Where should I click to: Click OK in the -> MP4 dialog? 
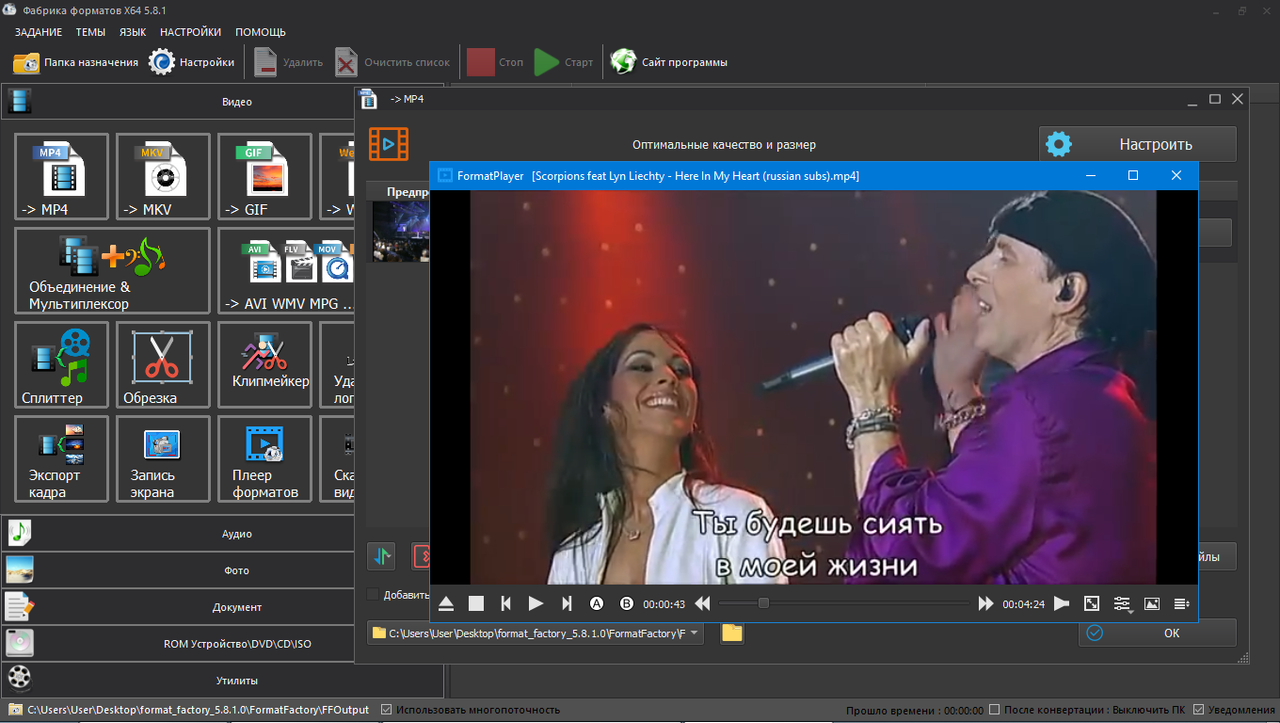(x=1157, y=633)
